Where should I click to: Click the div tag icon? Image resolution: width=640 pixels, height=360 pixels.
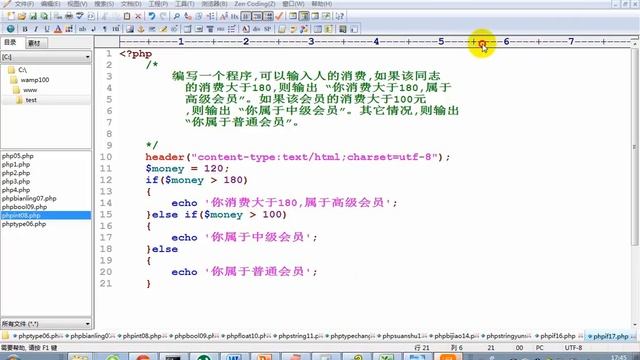pos(256,29)
